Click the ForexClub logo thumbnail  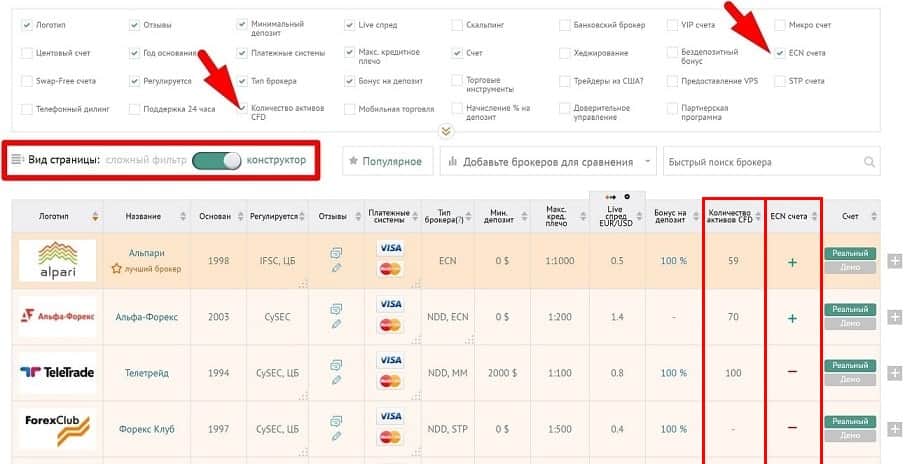[x=58, y=429]
